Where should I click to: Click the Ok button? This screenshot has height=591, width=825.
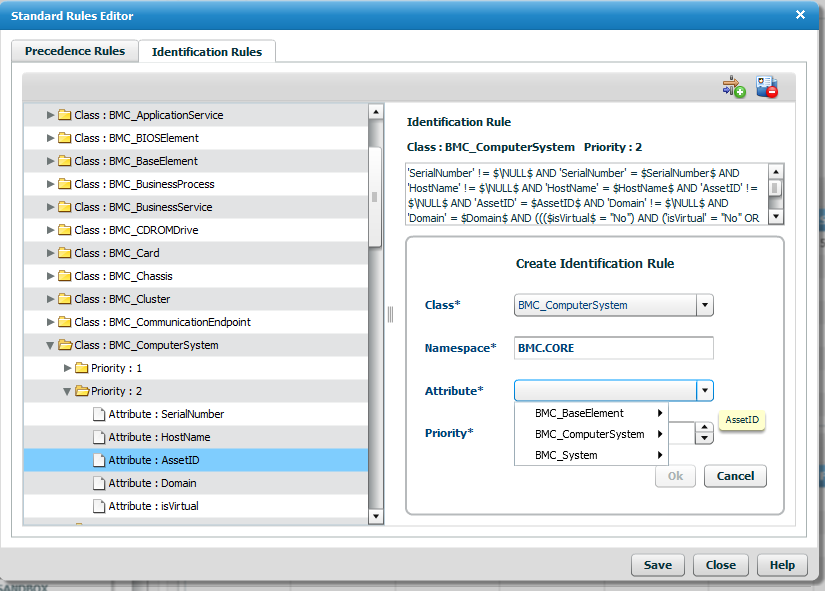pyautogui.click(x=675, y=476)
